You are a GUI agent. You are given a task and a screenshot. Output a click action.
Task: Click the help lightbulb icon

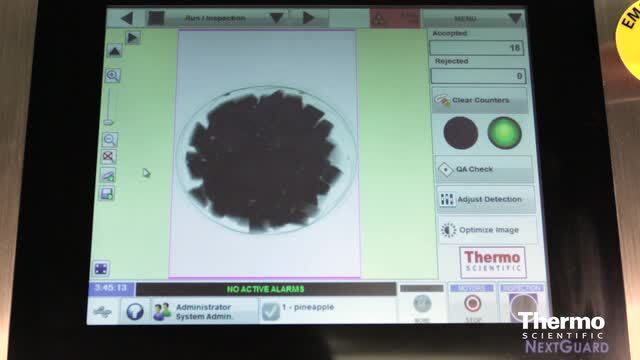click(135, 312)
